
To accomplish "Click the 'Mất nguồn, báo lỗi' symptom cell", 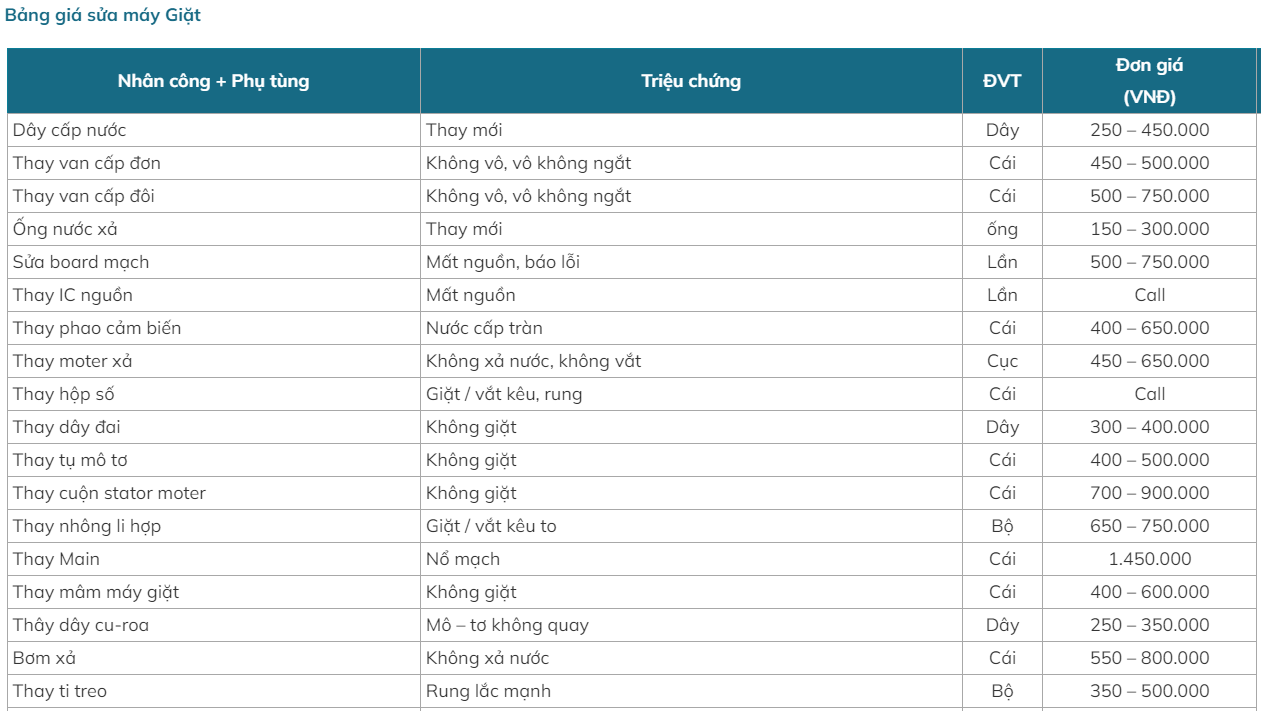I will [503, 262].
